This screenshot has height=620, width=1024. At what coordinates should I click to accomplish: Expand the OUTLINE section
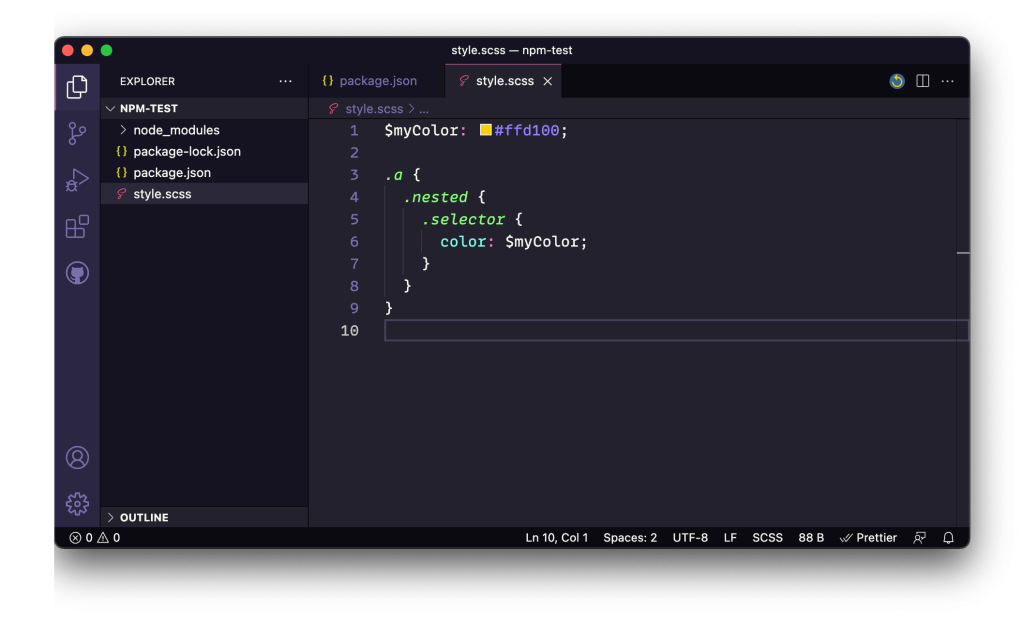point(204,517)
